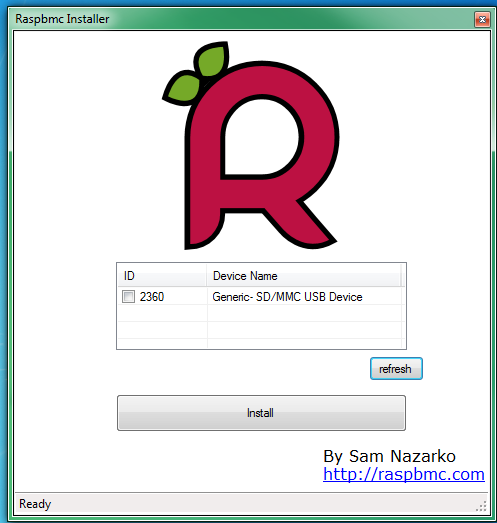Screen dimensions: 497x523
Task: Sort the list by the ID column header
Action: (x=162, y=276)
